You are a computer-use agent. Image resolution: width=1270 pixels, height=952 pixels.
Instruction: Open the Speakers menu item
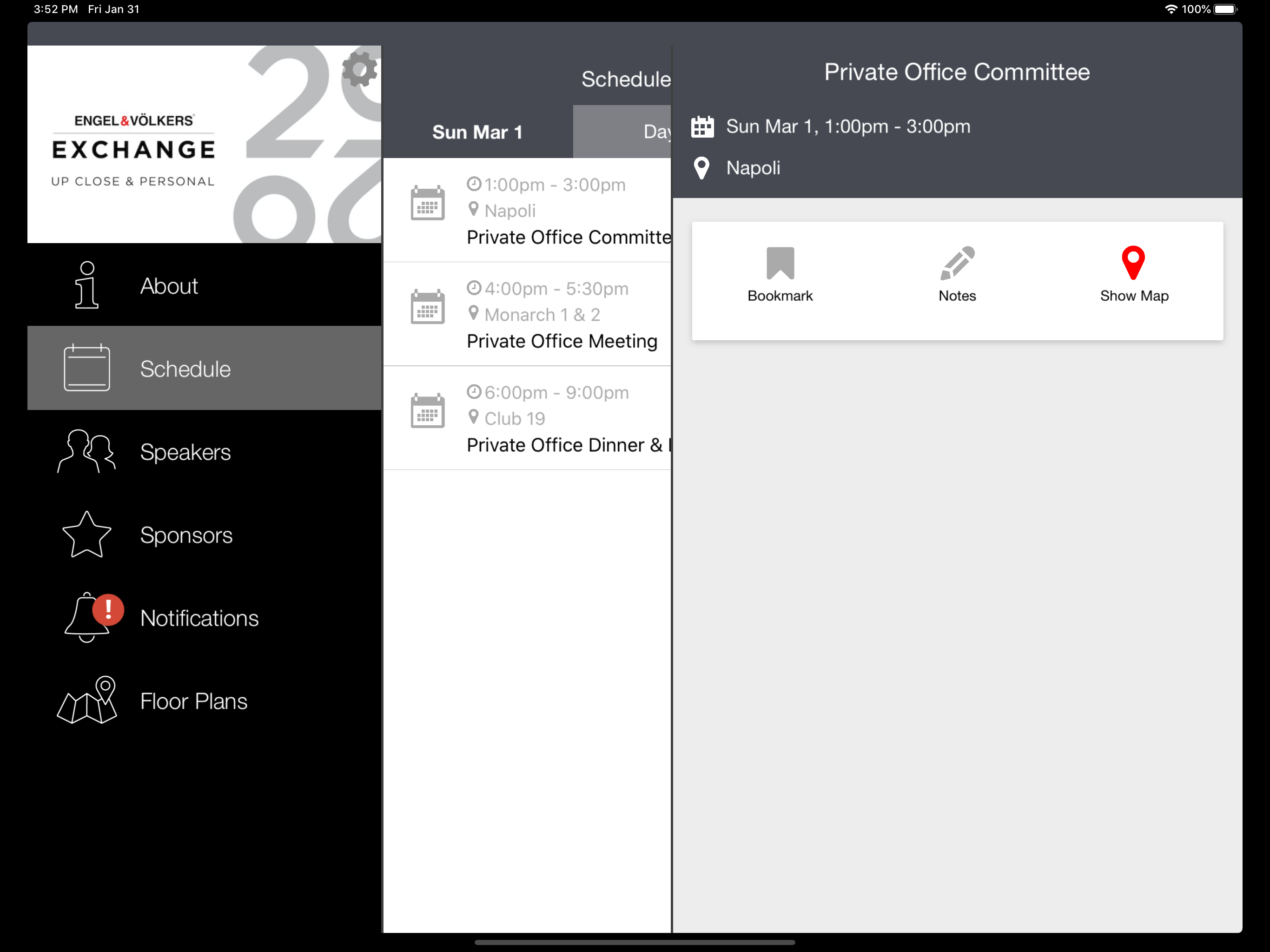(205, 451)
